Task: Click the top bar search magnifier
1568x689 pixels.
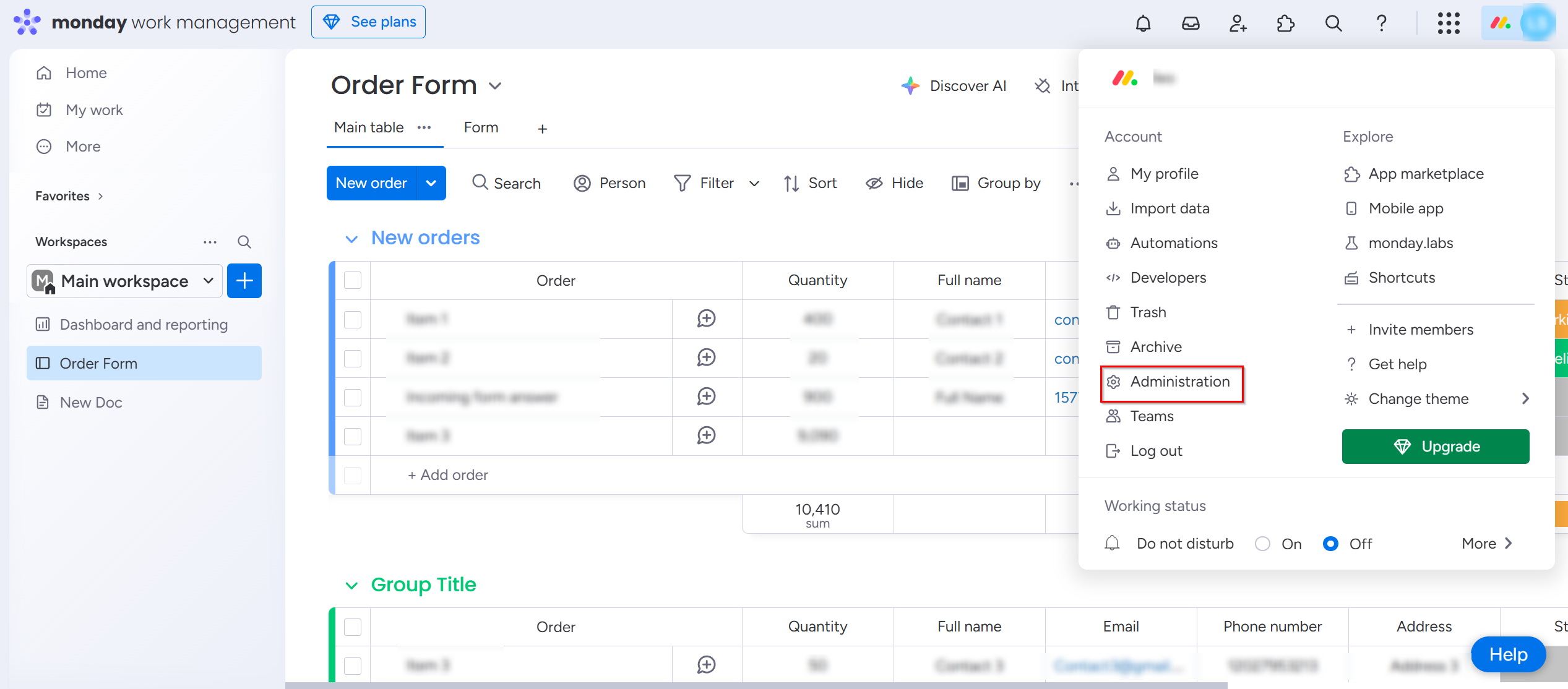Action: (x=1333, y=24)
